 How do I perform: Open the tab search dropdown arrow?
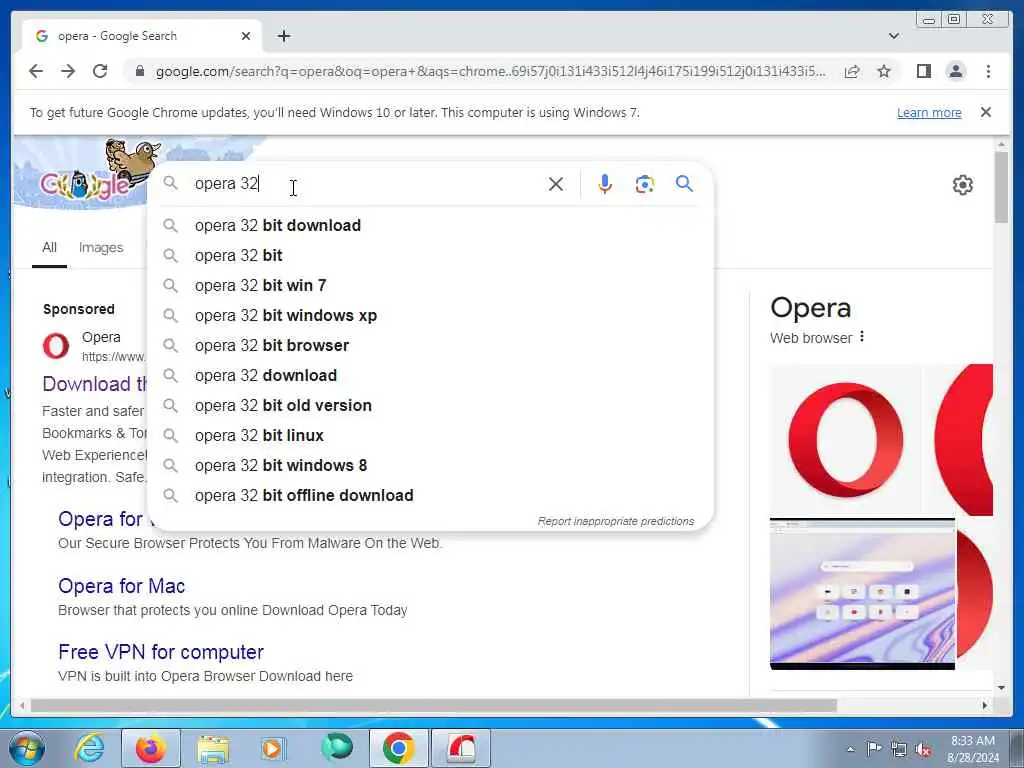[894, 36]
